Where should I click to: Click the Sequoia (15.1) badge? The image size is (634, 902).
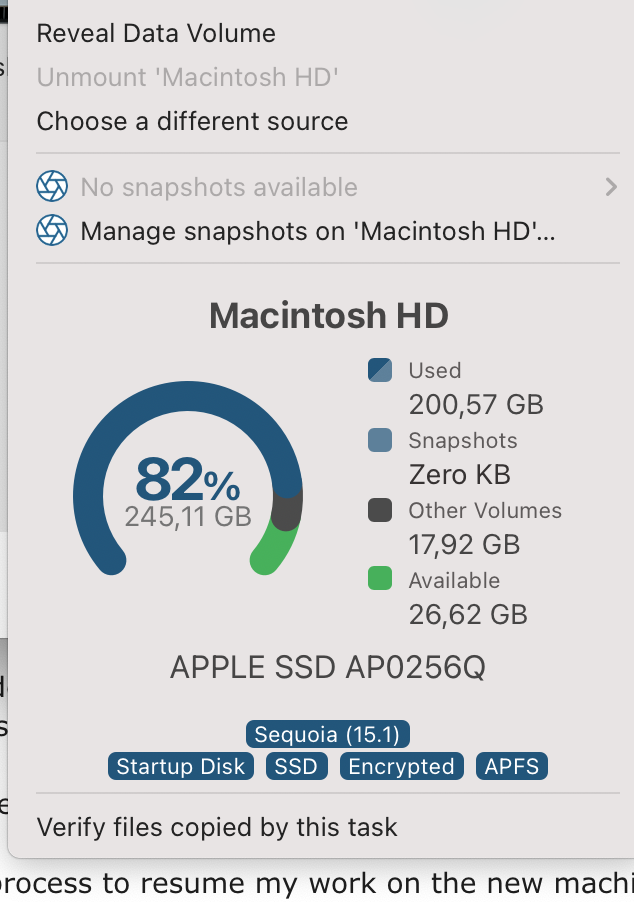pyautogui.click(x=327, y=735)
